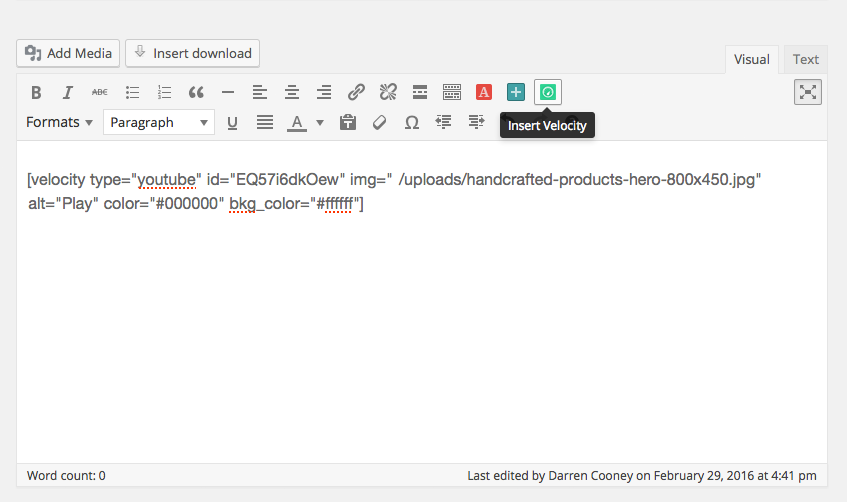The width and height of the screenshot is (847, 502).
Task: Apply blockquote formatting
Action: tap(196, 92)
